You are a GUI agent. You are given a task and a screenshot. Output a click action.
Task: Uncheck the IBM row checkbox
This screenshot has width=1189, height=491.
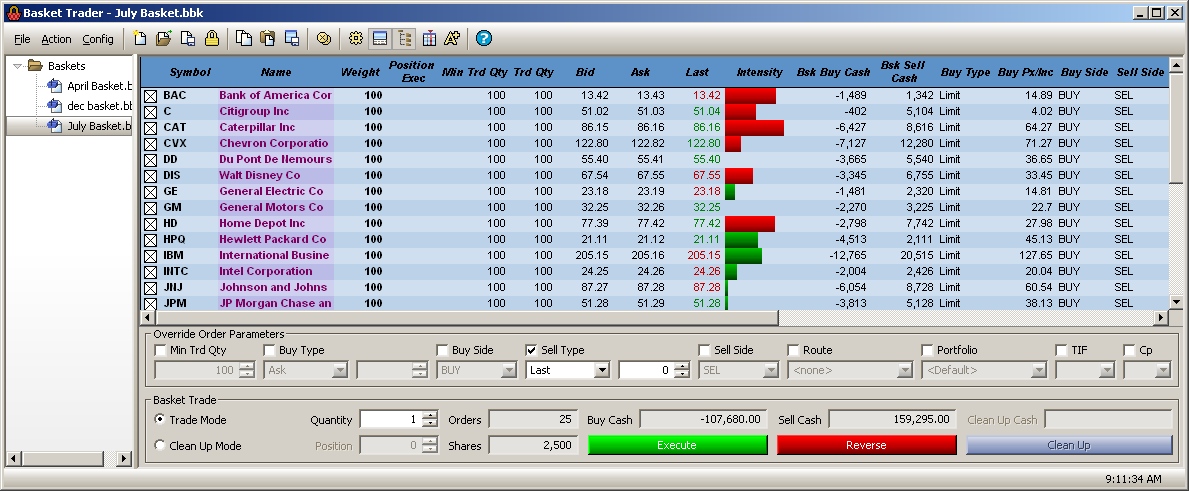(150, 255)
